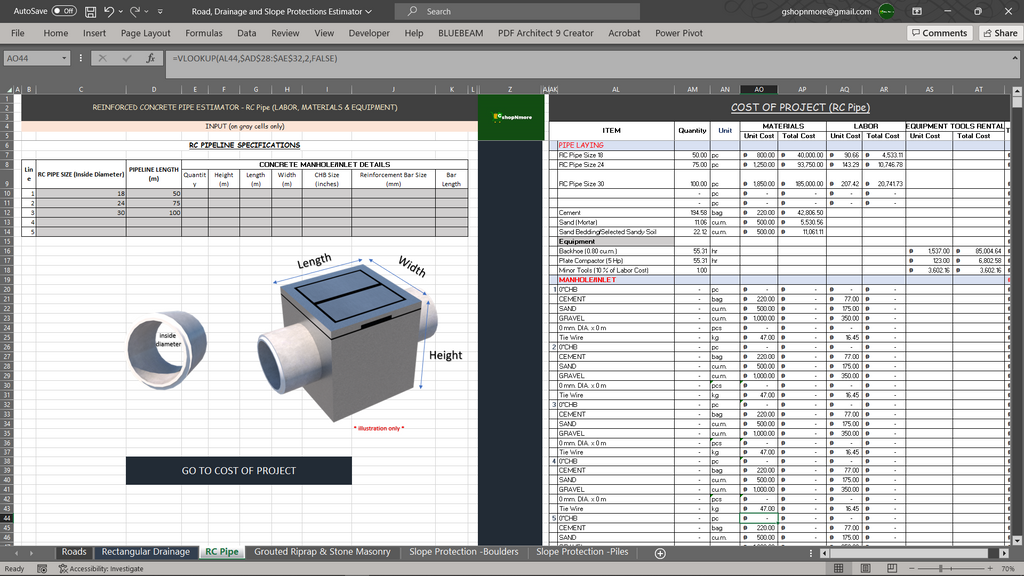Add a new sheet with plus icon
This screenshot has width=1024, height=576.
point(660,553)
